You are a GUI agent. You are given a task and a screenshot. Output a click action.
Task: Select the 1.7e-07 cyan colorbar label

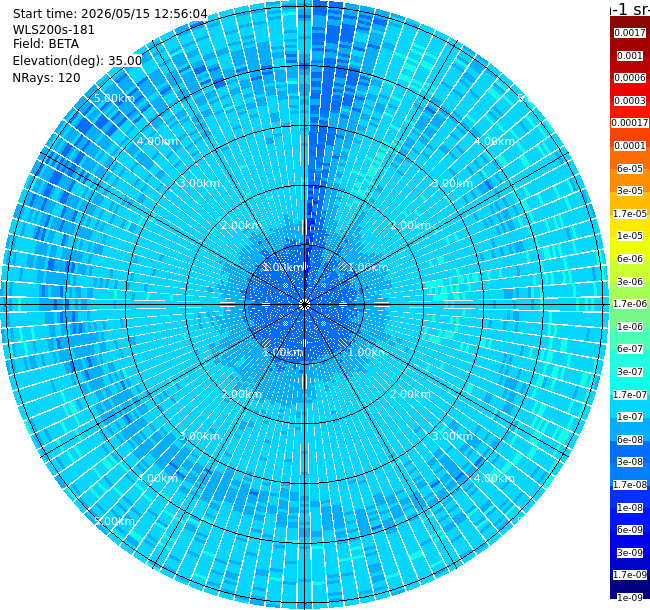(630, 395)
